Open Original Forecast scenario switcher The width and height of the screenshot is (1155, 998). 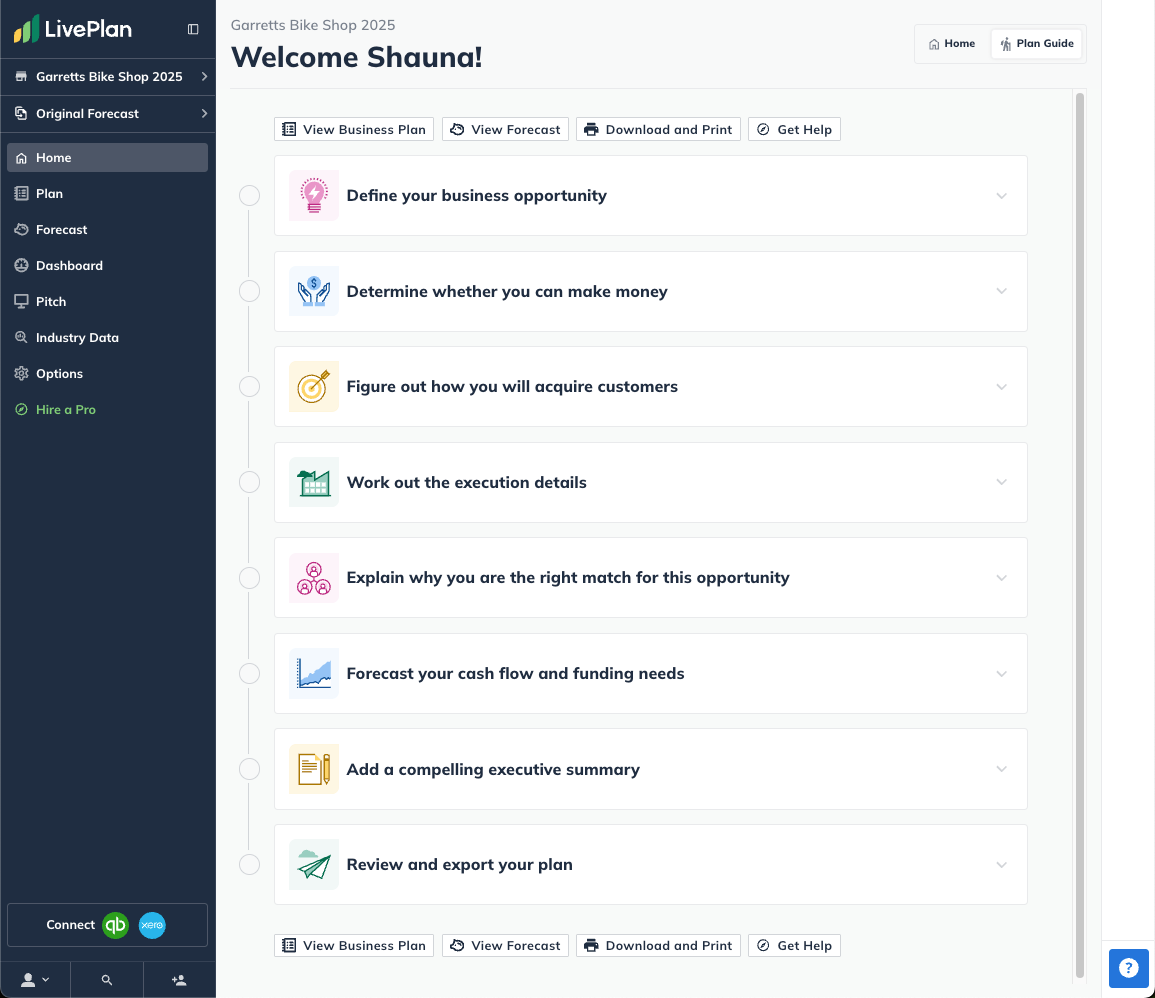tap(108, 113)
